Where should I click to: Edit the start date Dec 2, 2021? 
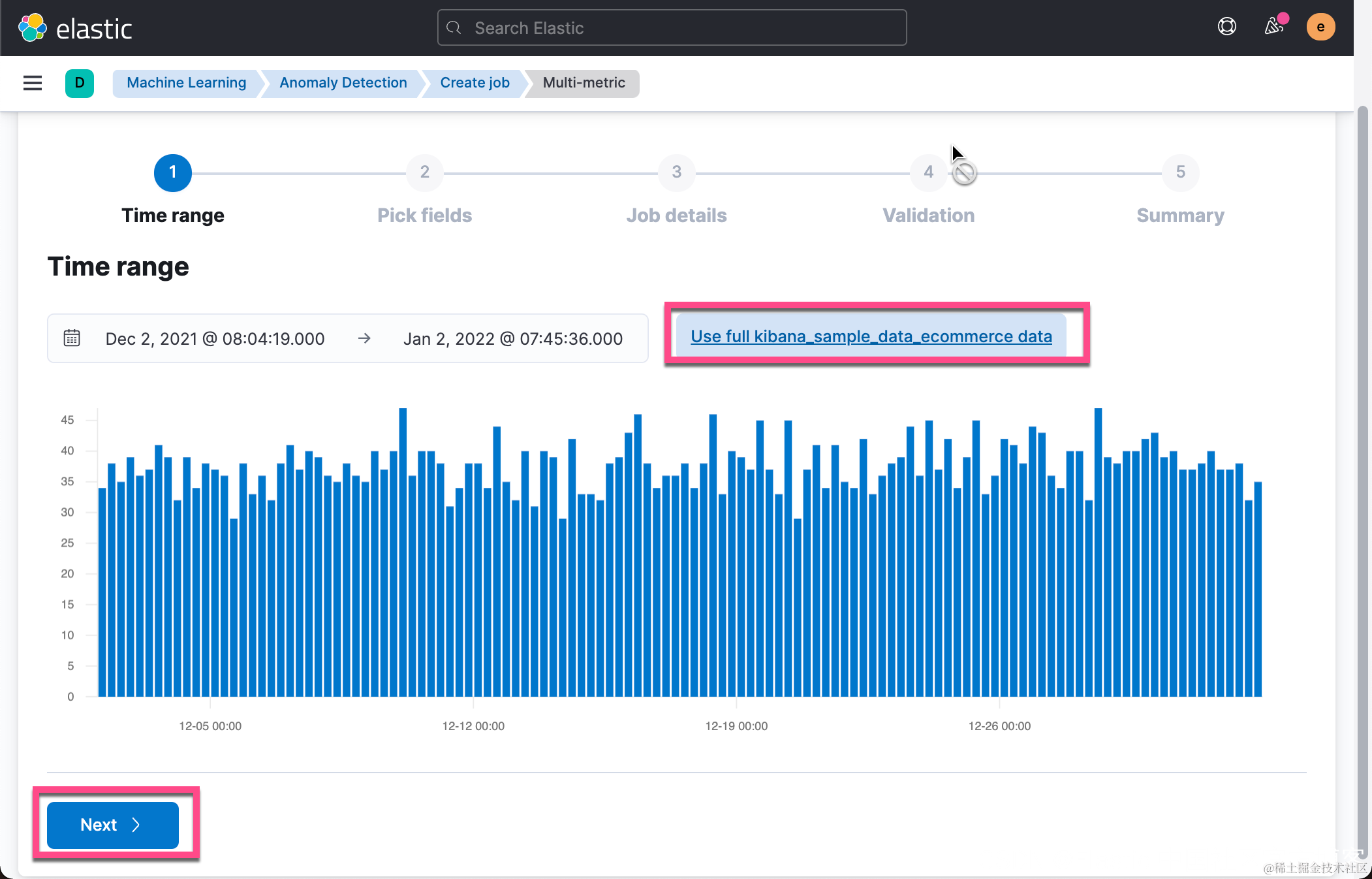pos(215,339)
